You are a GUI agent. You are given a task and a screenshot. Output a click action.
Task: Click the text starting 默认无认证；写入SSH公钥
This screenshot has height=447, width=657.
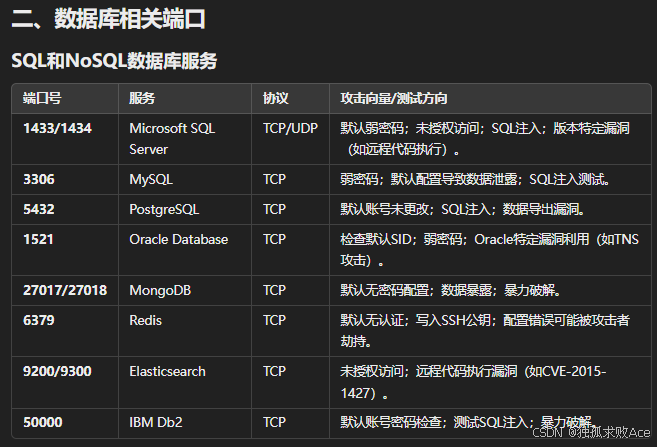[x=485, y=331]
